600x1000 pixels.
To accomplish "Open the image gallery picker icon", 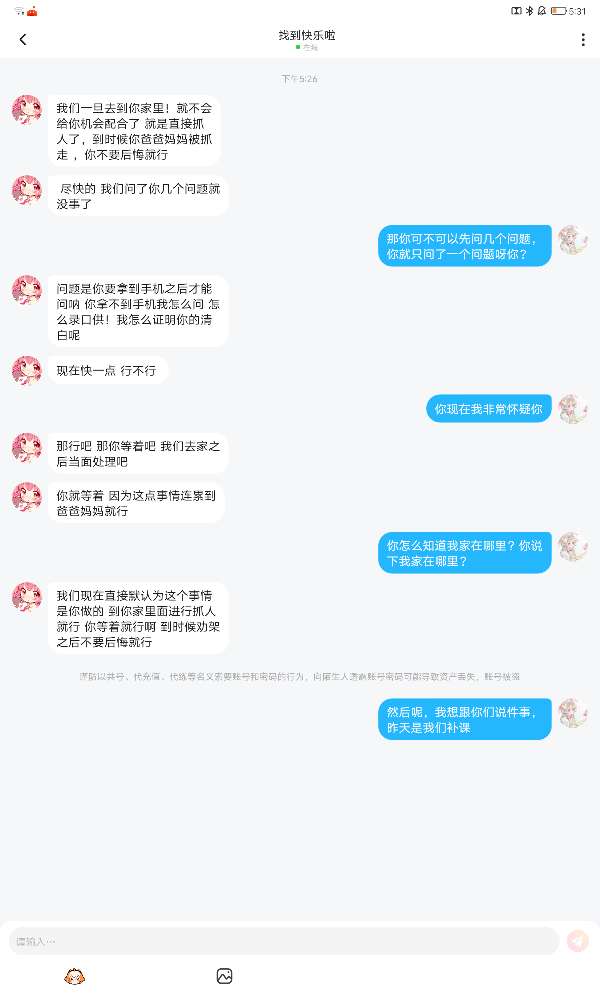I will point(224,976).
